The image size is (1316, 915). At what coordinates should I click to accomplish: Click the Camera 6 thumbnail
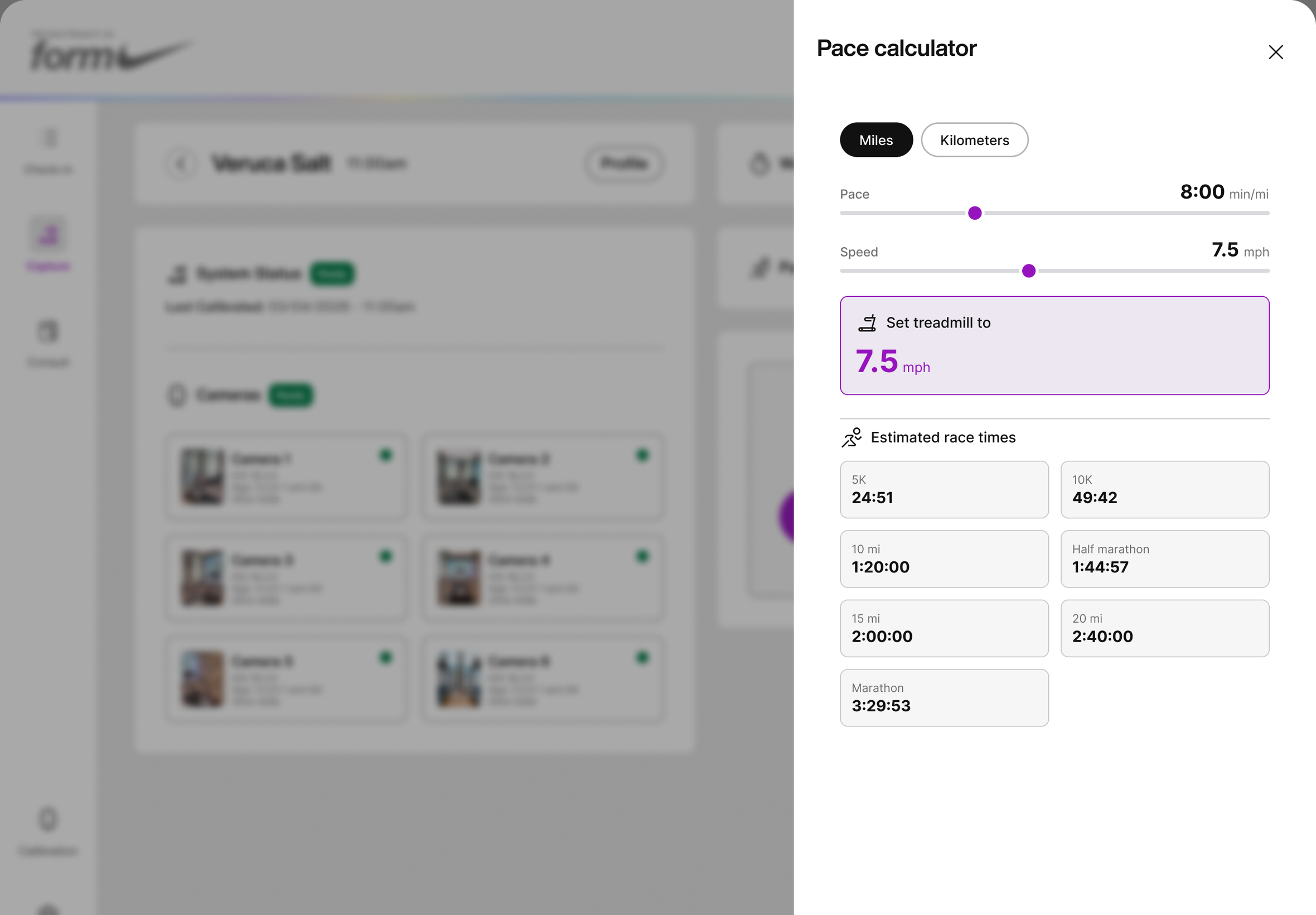coord(459,679)
